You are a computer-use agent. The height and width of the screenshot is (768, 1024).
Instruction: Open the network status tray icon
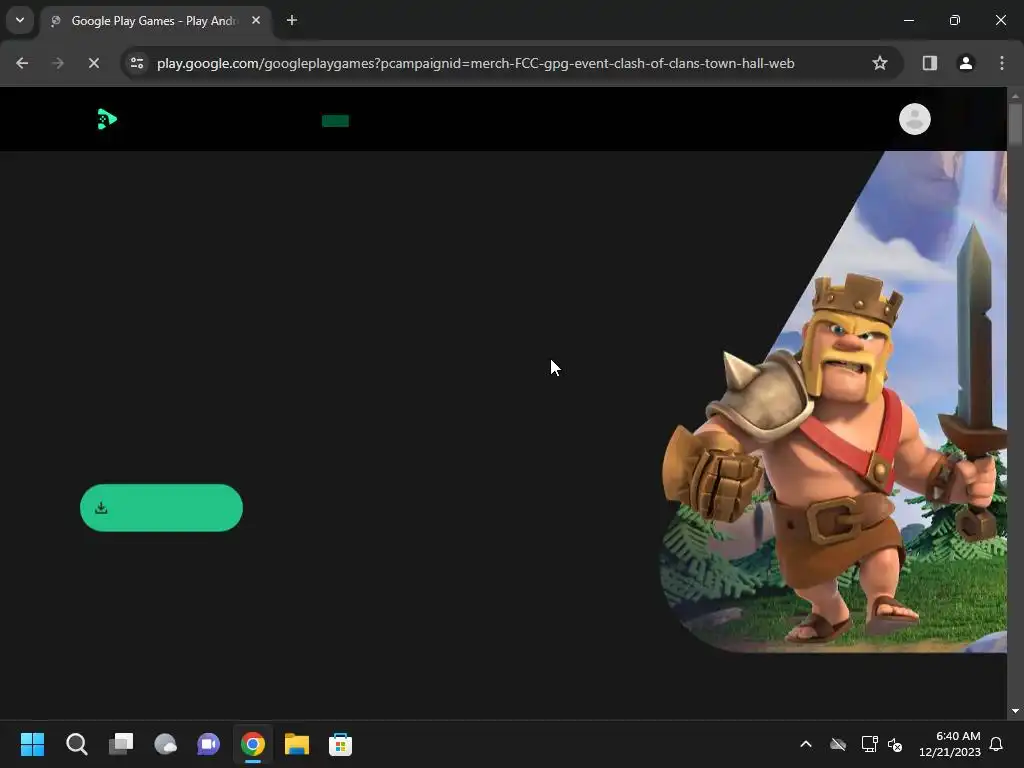pos(869,744)
